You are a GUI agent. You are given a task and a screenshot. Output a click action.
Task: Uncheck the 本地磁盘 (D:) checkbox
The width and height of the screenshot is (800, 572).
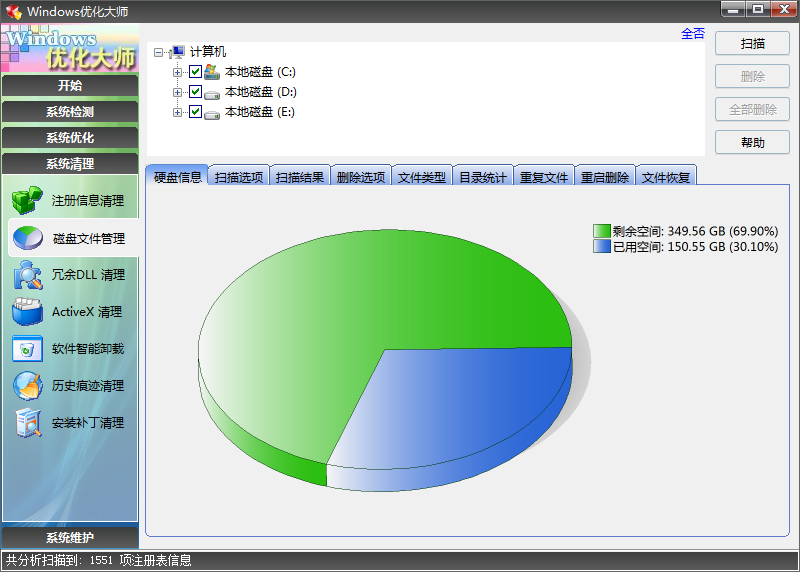pos(195,92)
